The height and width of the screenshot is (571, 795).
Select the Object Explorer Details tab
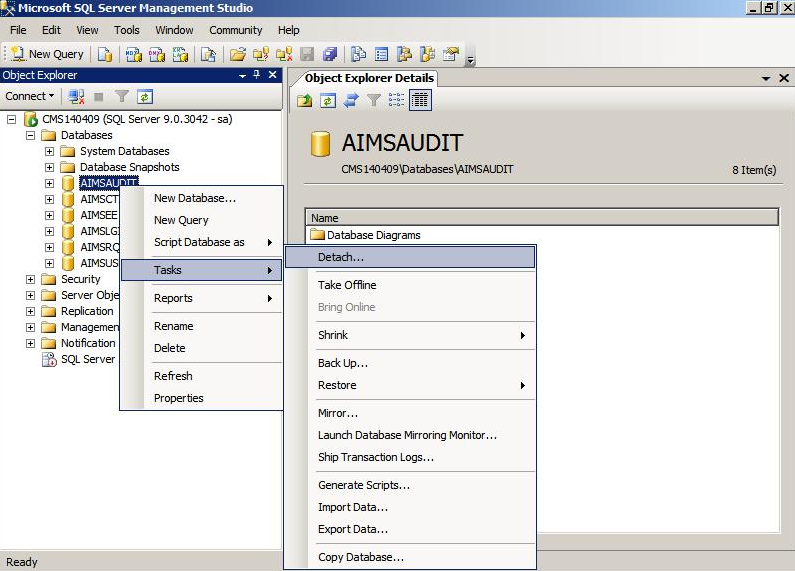coord(369,78)
